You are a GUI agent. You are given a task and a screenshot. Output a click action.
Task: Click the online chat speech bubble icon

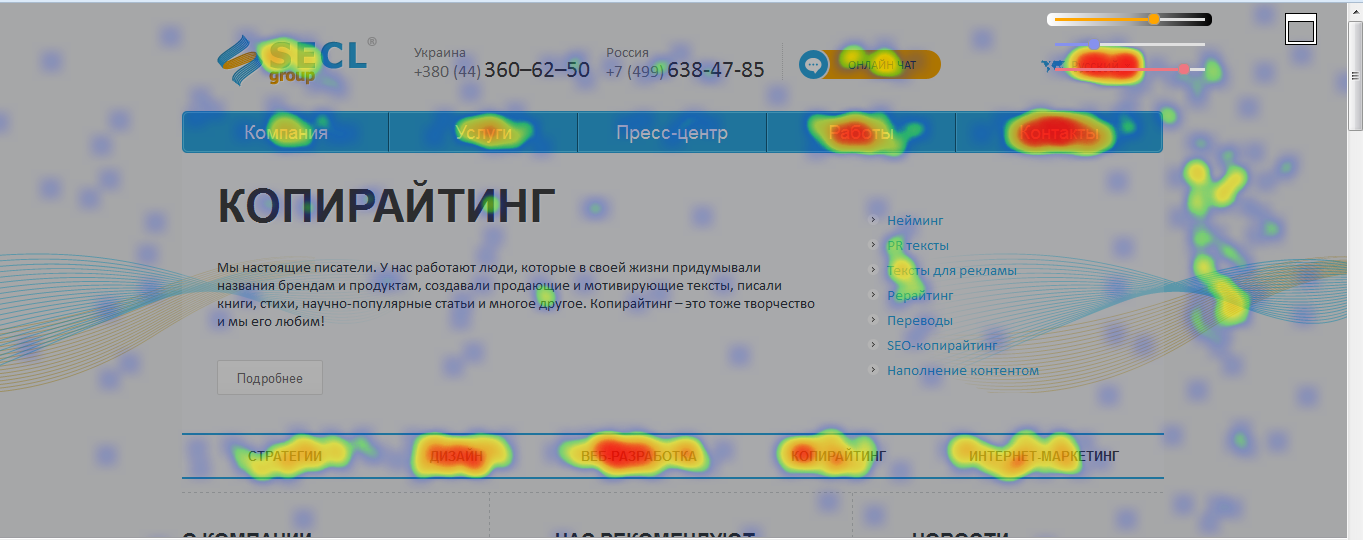[813, 65]
